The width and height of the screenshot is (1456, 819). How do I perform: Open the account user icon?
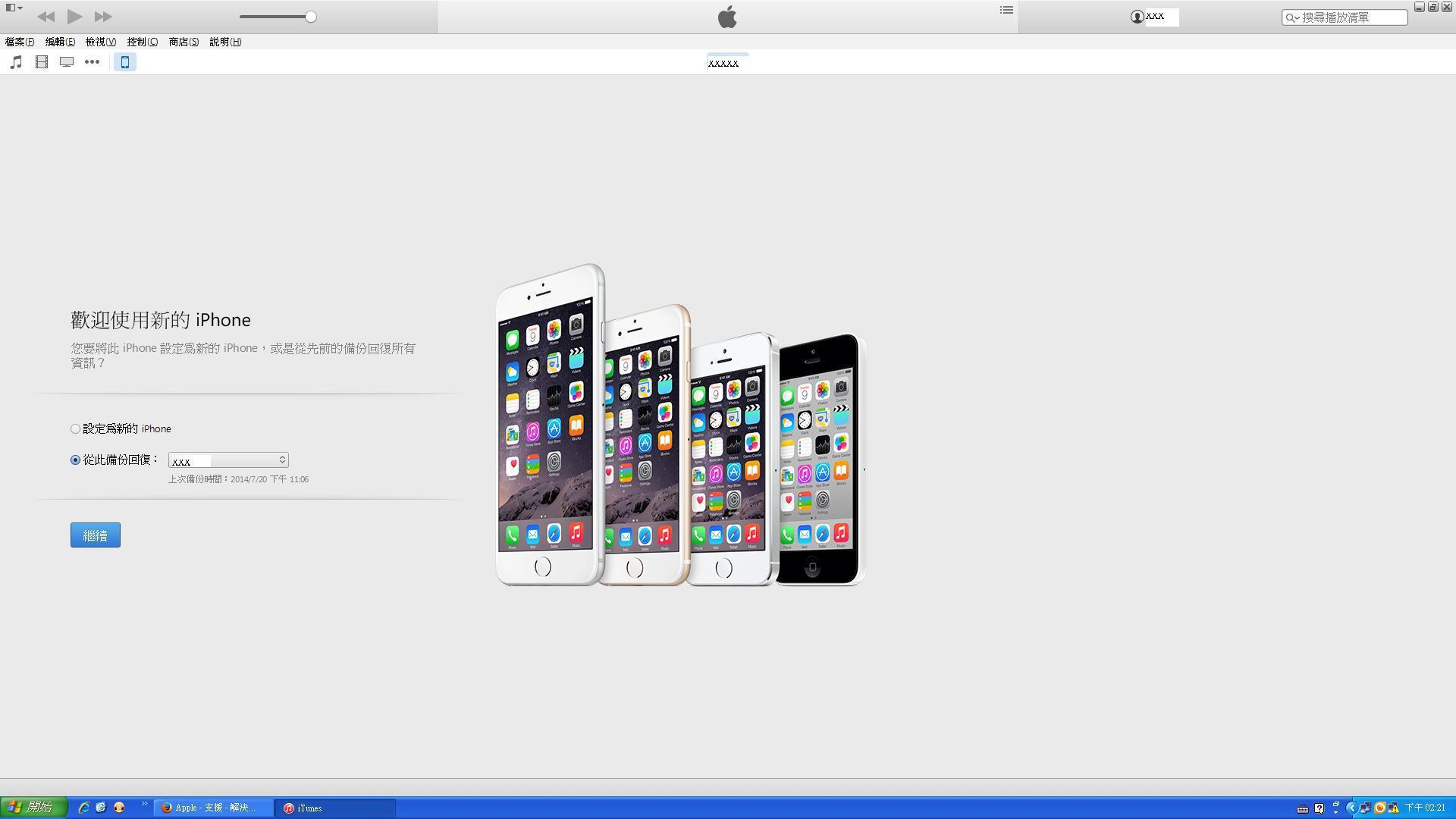(x=1137, y=17)
